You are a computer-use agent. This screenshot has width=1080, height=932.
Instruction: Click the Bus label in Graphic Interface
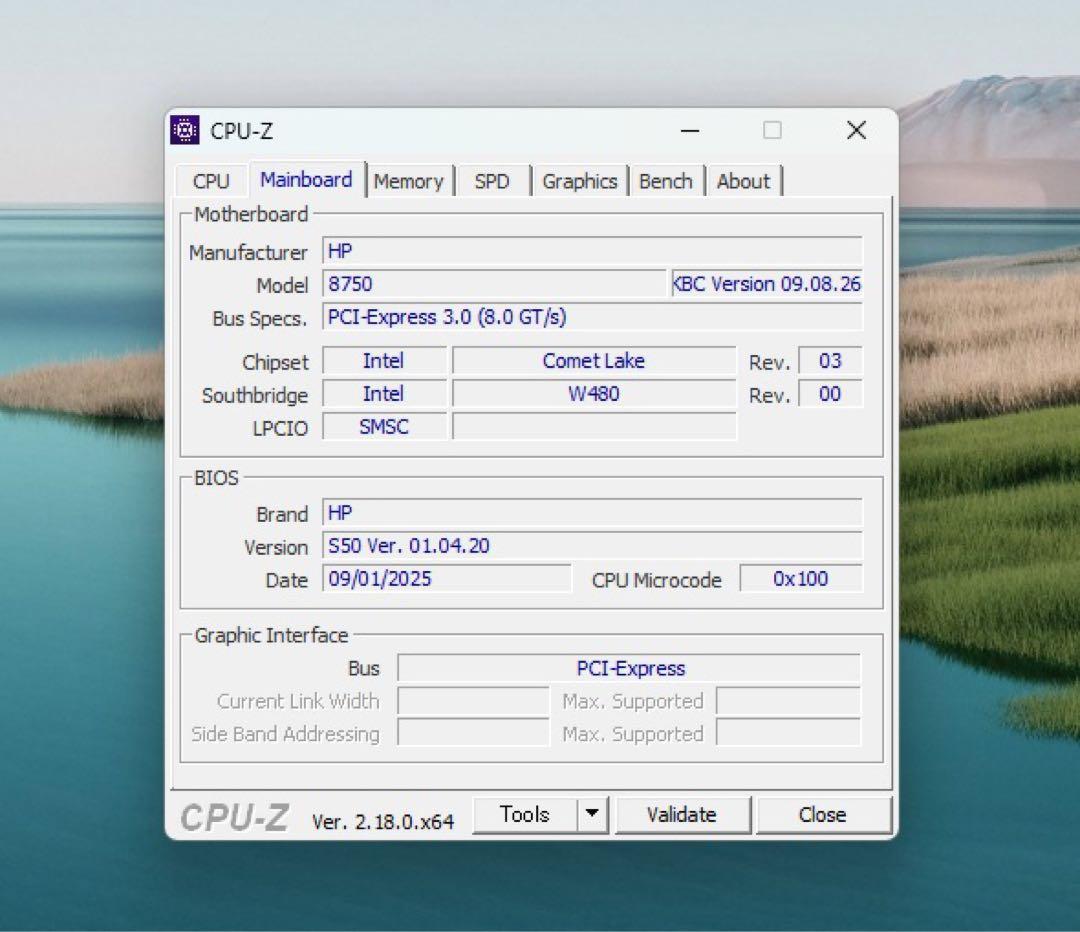click(x=364, y=669)
